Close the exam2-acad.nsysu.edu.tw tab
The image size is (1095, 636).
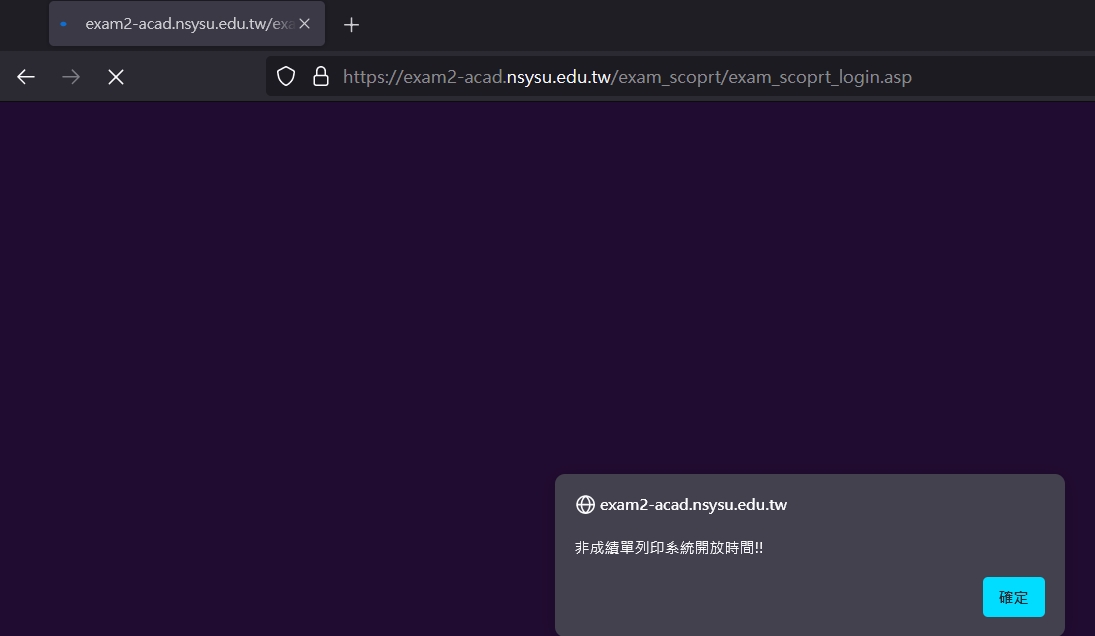pos(304,24)
